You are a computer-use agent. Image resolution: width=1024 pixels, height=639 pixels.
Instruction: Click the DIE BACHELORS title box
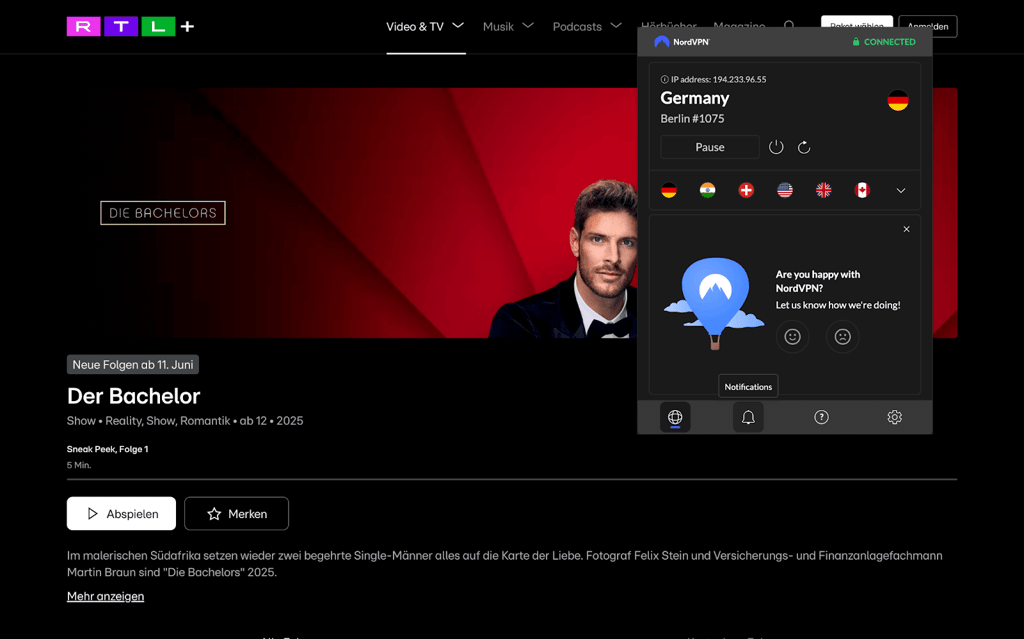tap(163, 213)
